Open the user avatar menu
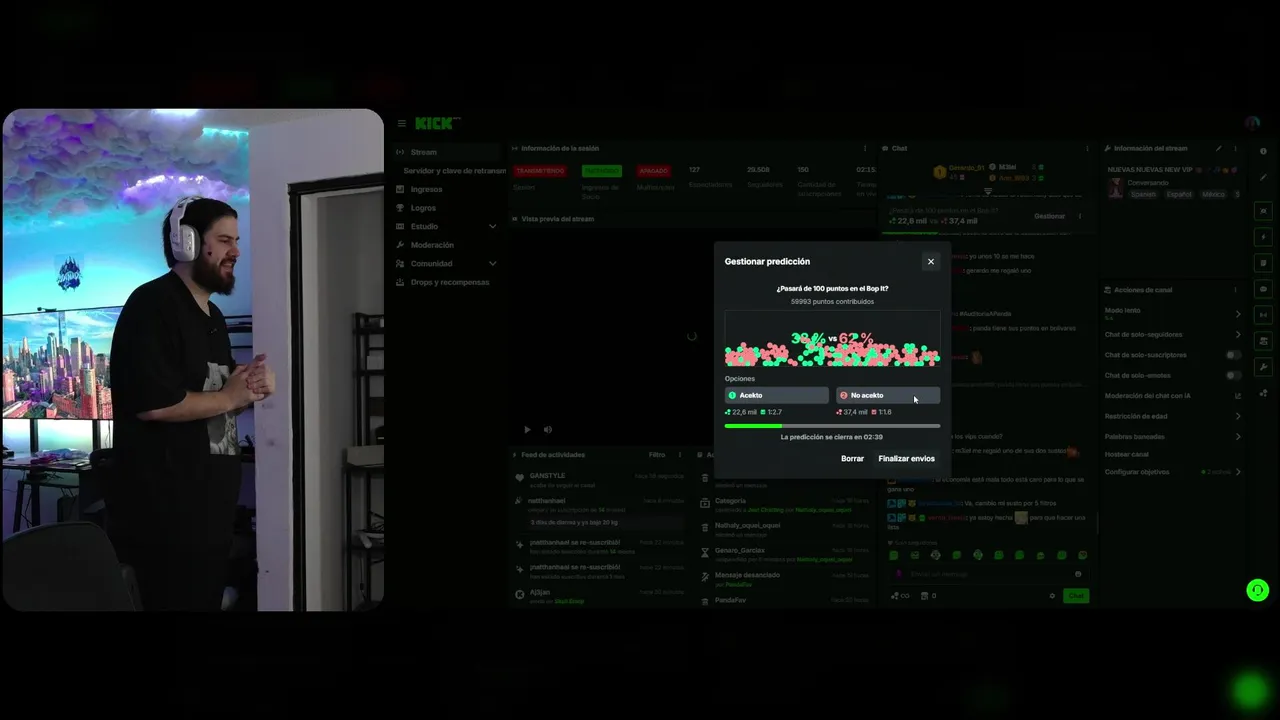The image size is (1280, 720). coord(1253,123)
